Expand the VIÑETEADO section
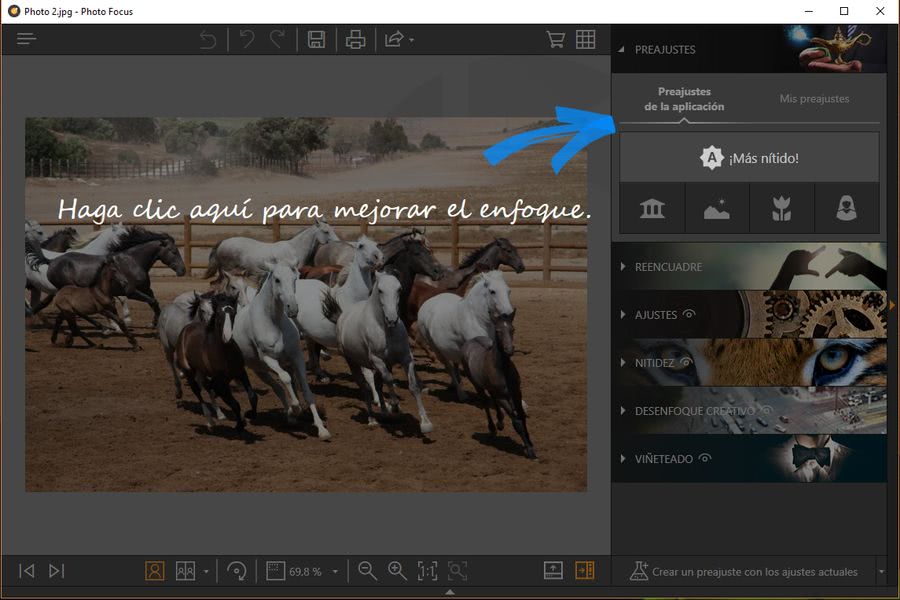 pyautogui.click(x=623, y=459)
